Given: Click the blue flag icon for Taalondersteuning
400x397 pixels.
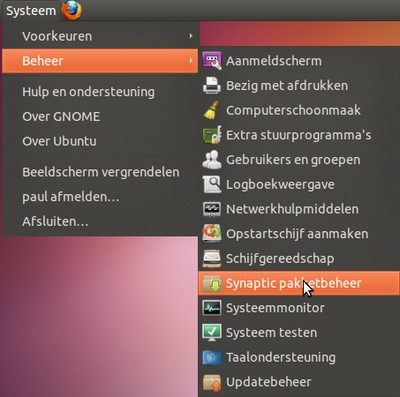Looking at the screenshot, I should (212, 357).
